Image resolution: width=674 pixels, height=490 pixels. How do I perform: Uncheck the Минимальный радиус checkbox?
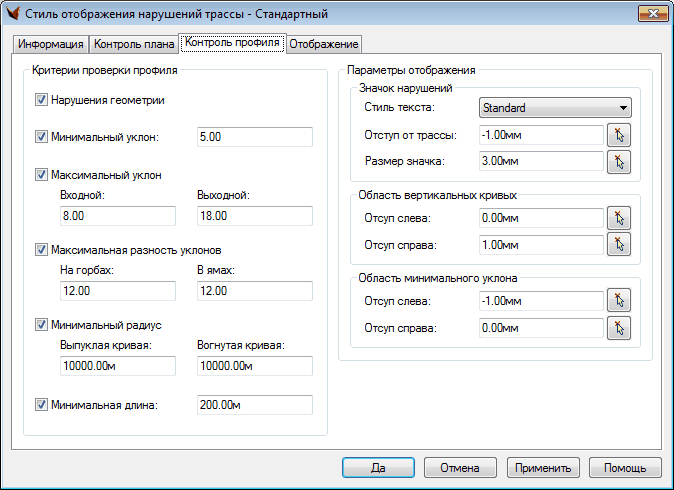(41, 325)
